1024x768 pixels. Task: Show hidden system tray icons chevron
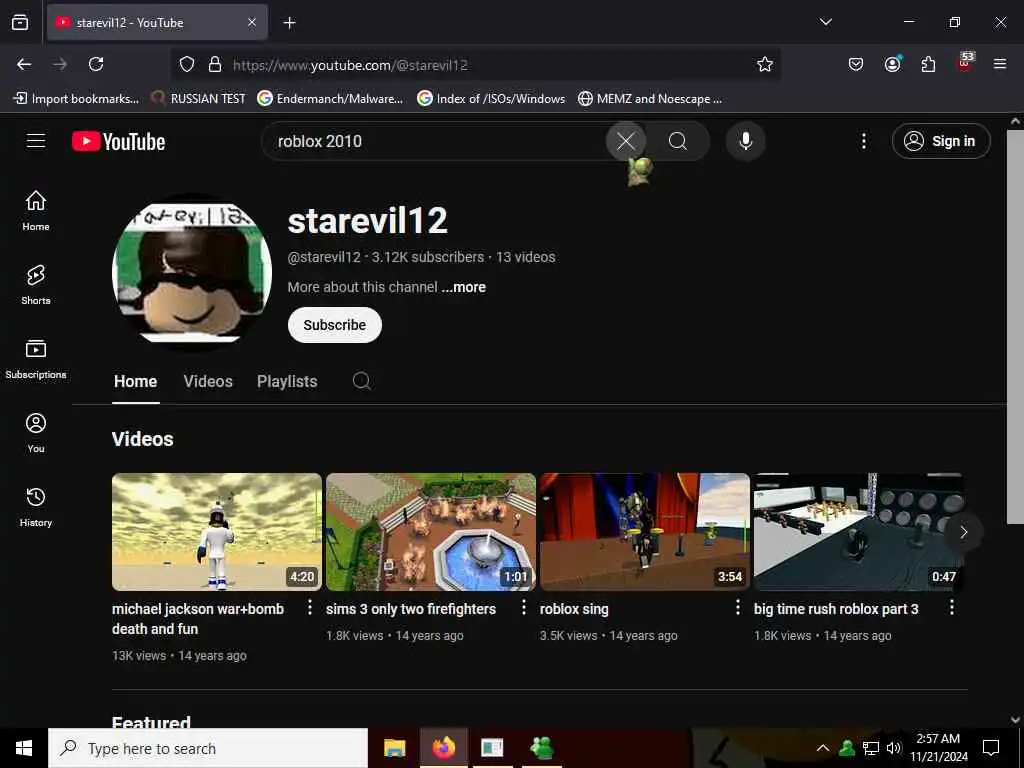823,748
